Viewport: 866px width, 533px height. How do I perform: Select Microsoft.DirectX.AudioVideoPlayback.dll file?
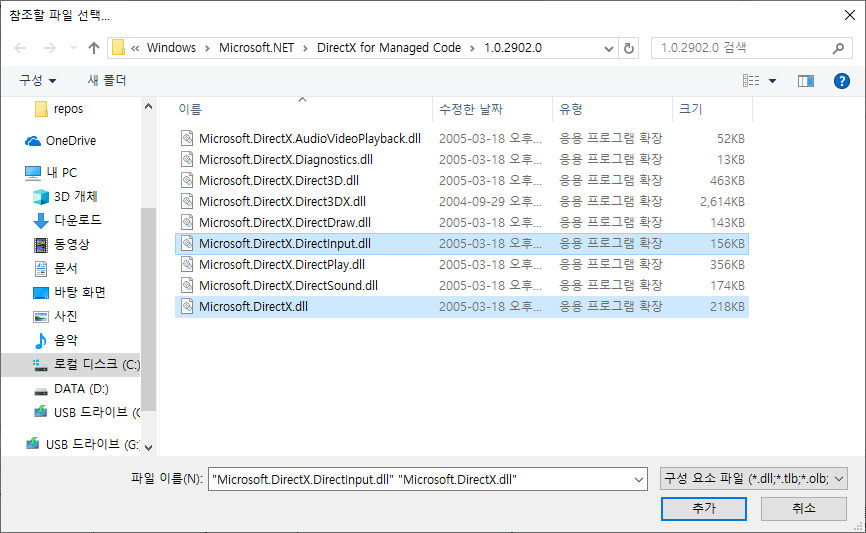coord(462,139)
